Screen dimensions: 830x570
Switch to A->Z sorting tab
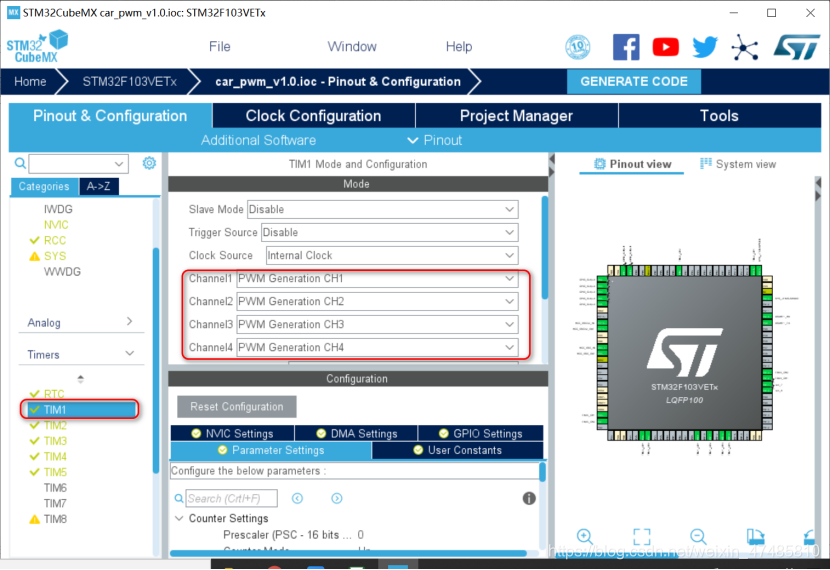(x=98, y=186)
